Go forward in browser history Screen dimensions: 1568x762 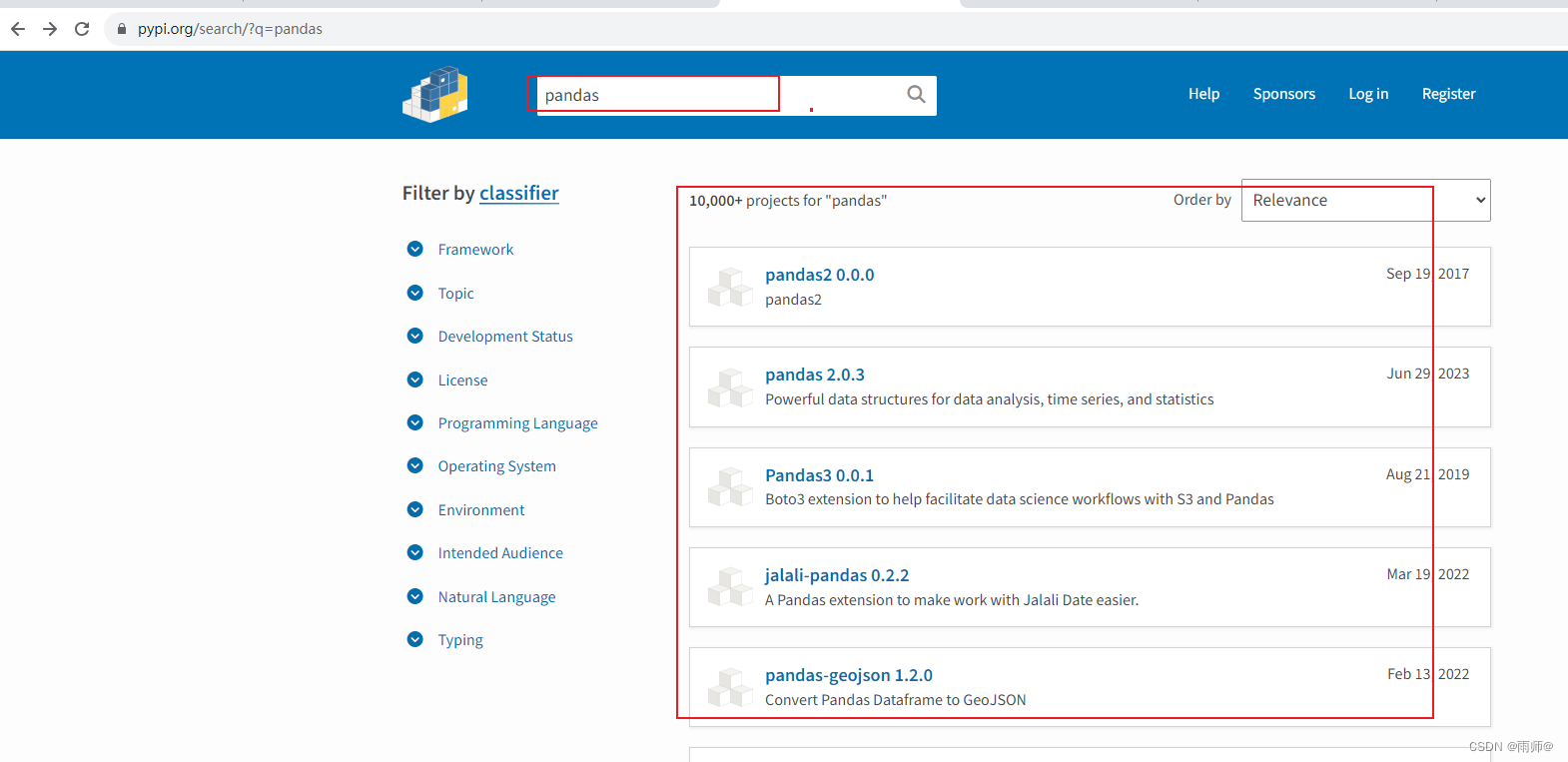click(50, 29)
